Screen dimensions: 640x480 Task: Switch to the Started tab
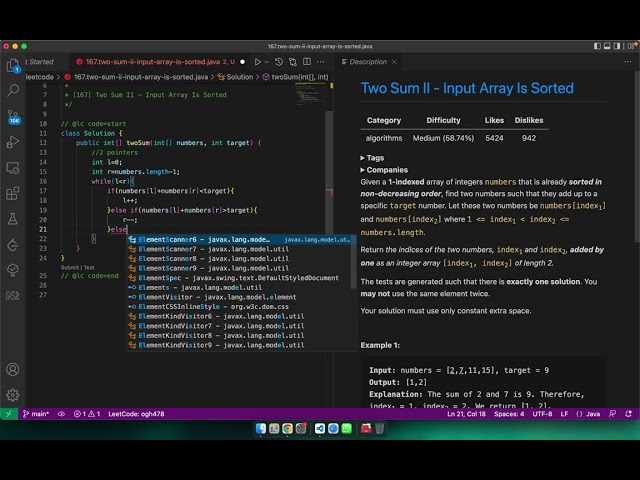click(41, 62)
